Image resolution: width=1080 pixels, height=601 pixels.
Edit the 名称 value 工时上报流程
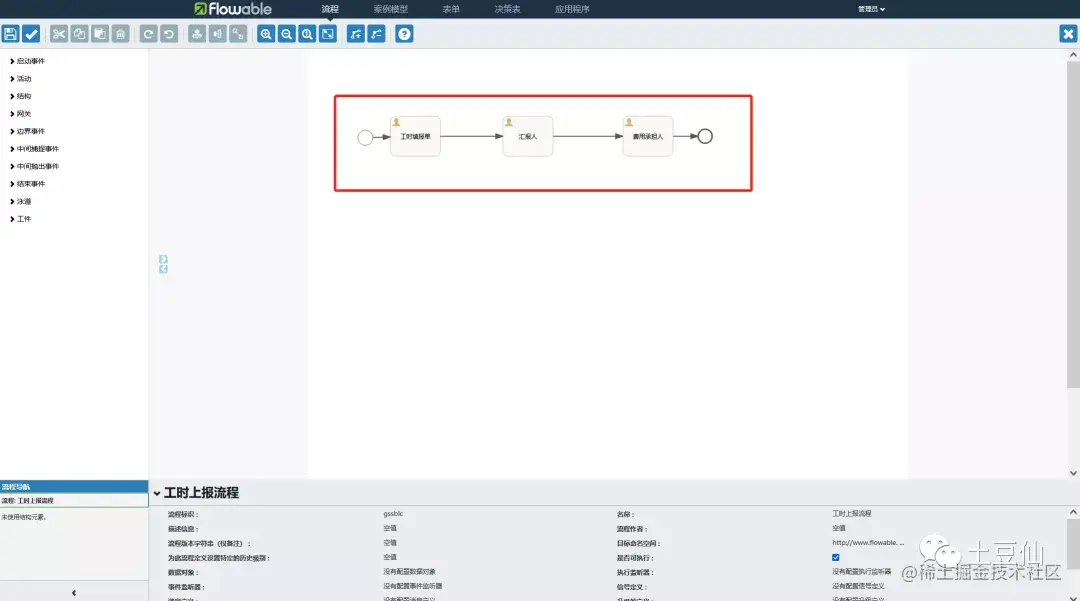click(851, 514)
